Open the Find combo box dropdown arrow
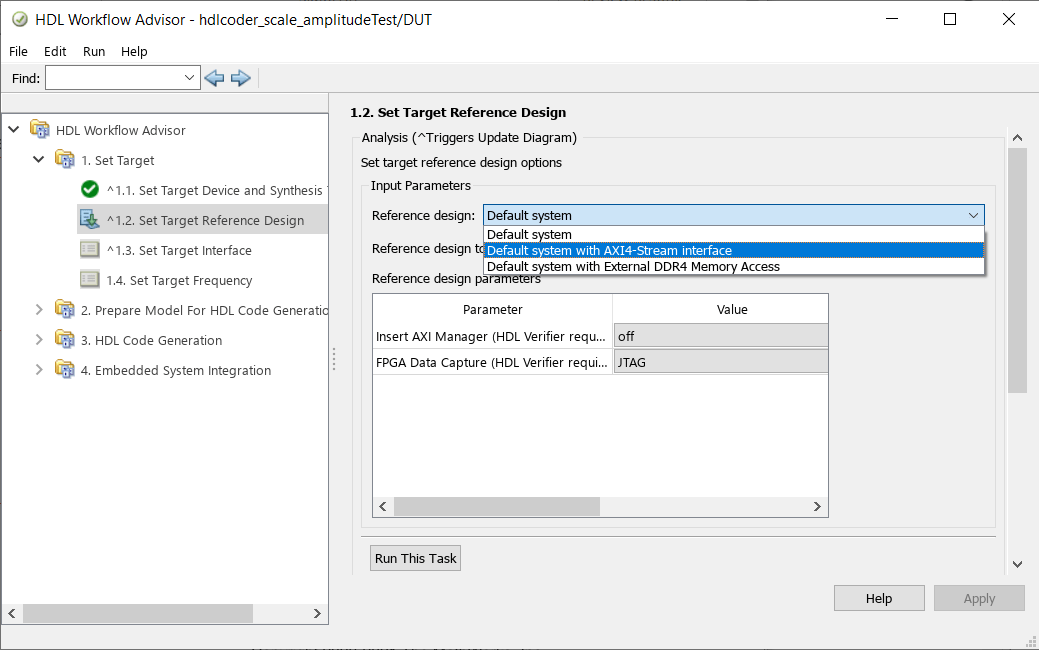 [191, 78]
